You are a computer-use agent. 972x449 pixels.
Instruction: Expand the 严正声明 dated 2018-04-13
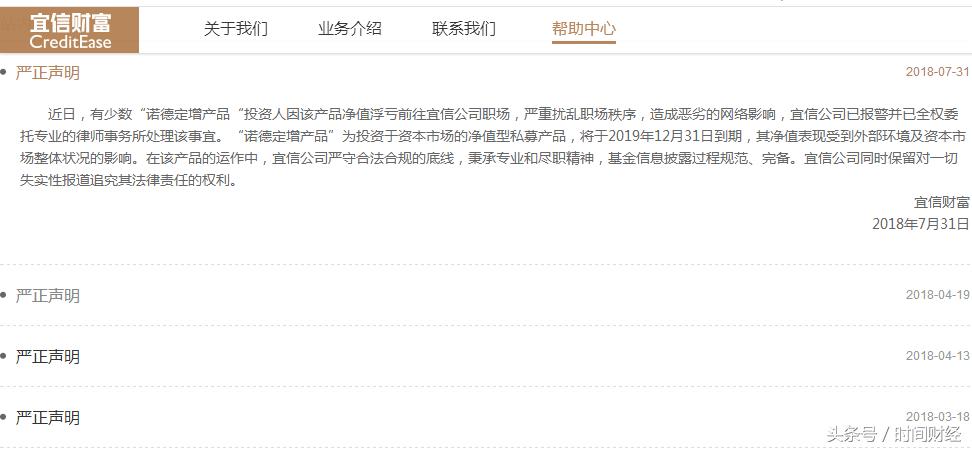[48, 357]
